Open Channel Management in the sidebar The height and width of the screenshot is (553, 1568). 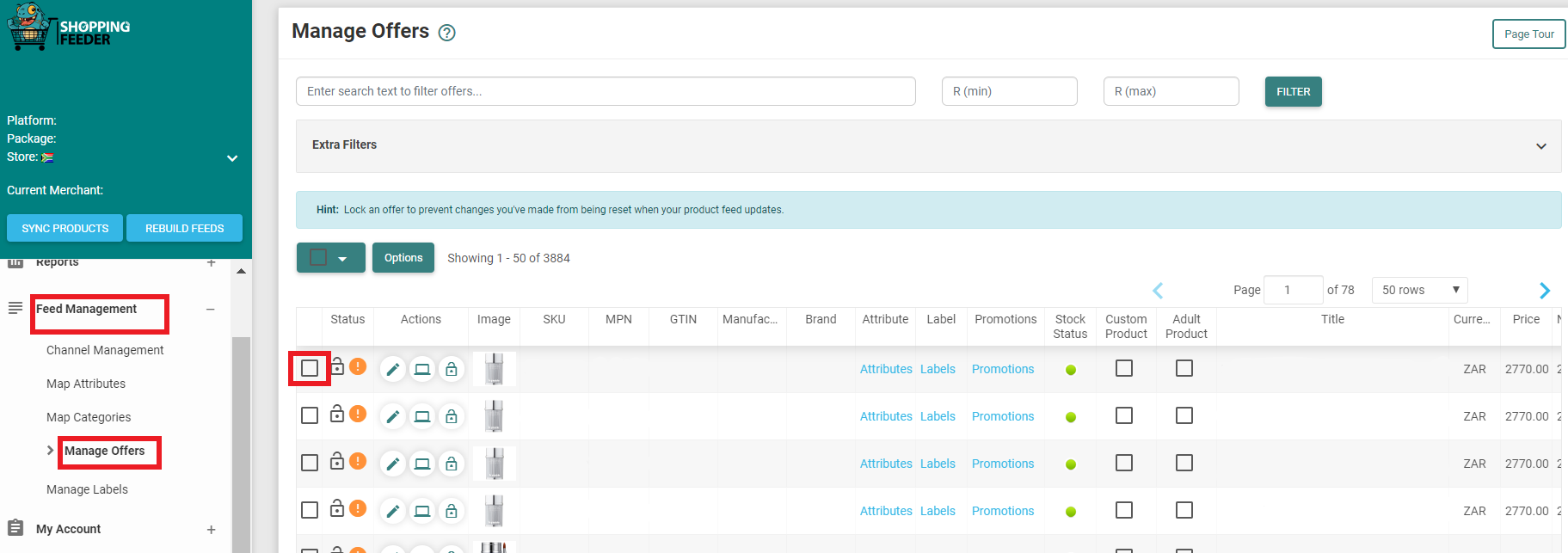coord(105,350)
